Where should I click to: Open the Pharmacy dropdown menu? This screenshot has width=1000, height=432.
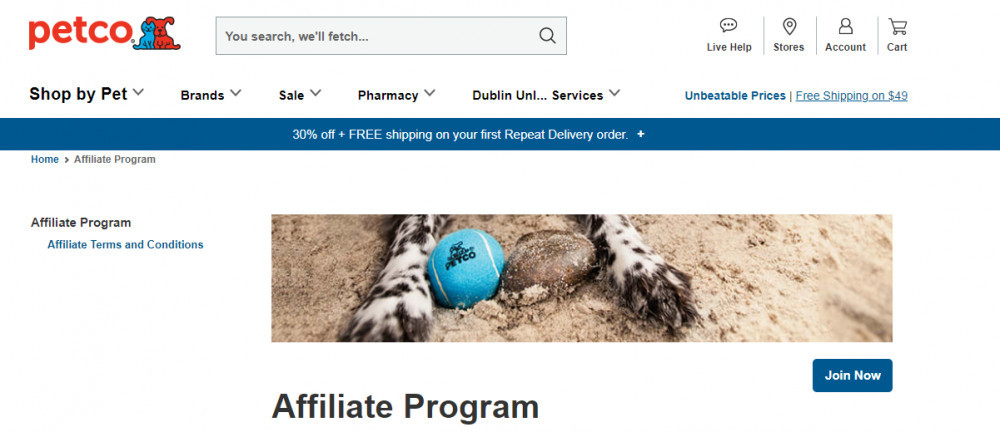[x=397, y=95]
